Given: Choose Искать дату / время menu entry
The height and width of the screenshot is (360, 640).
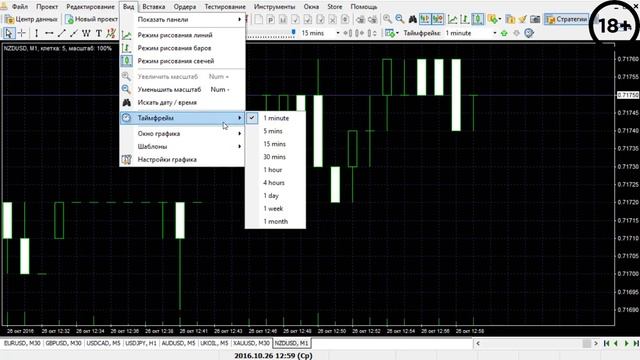Looking at the screenshot, I should (x=182, y=102).
